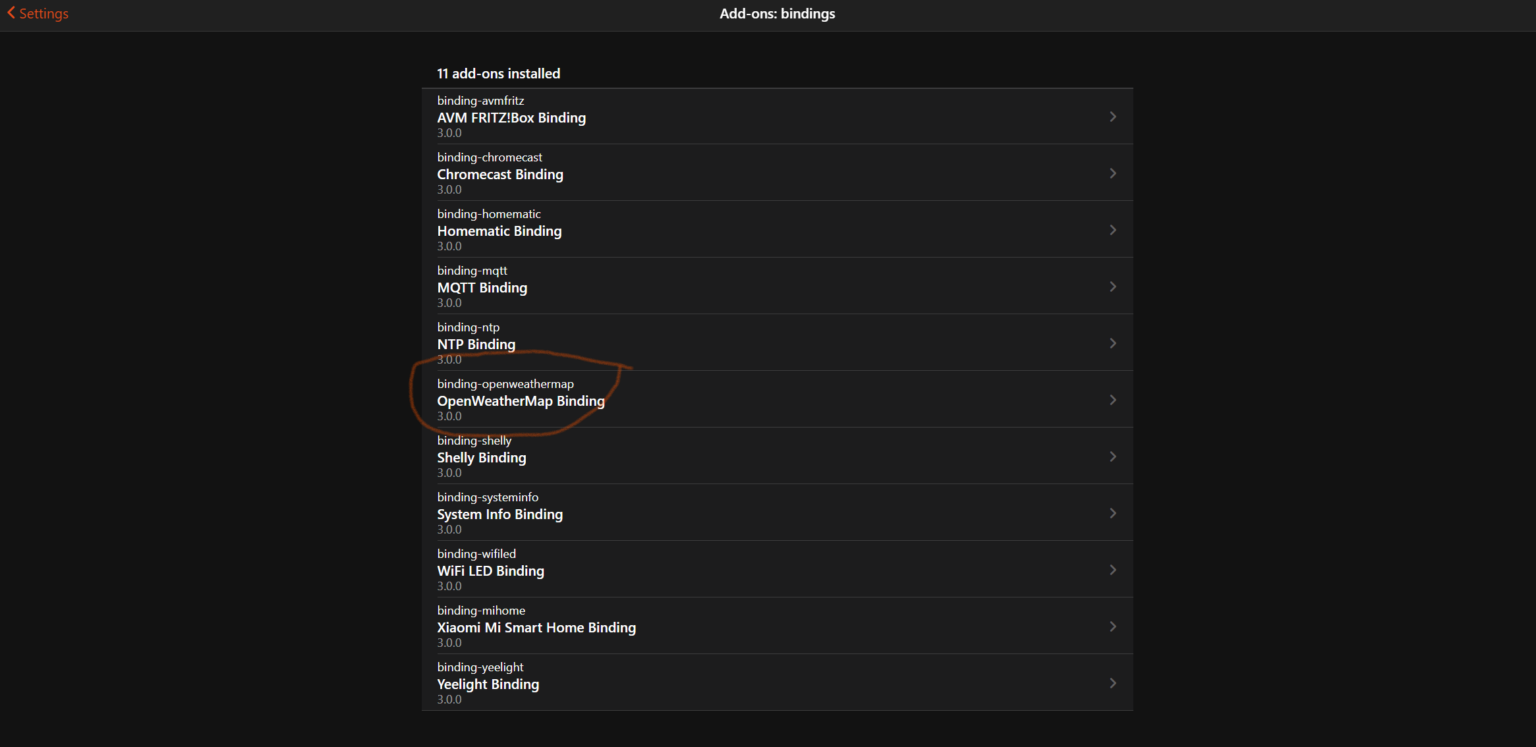Click the arrow on the NTP Binding row
Image resolution: width=1536 pixels, height=747 pixels.
[x=1113, y=343]
